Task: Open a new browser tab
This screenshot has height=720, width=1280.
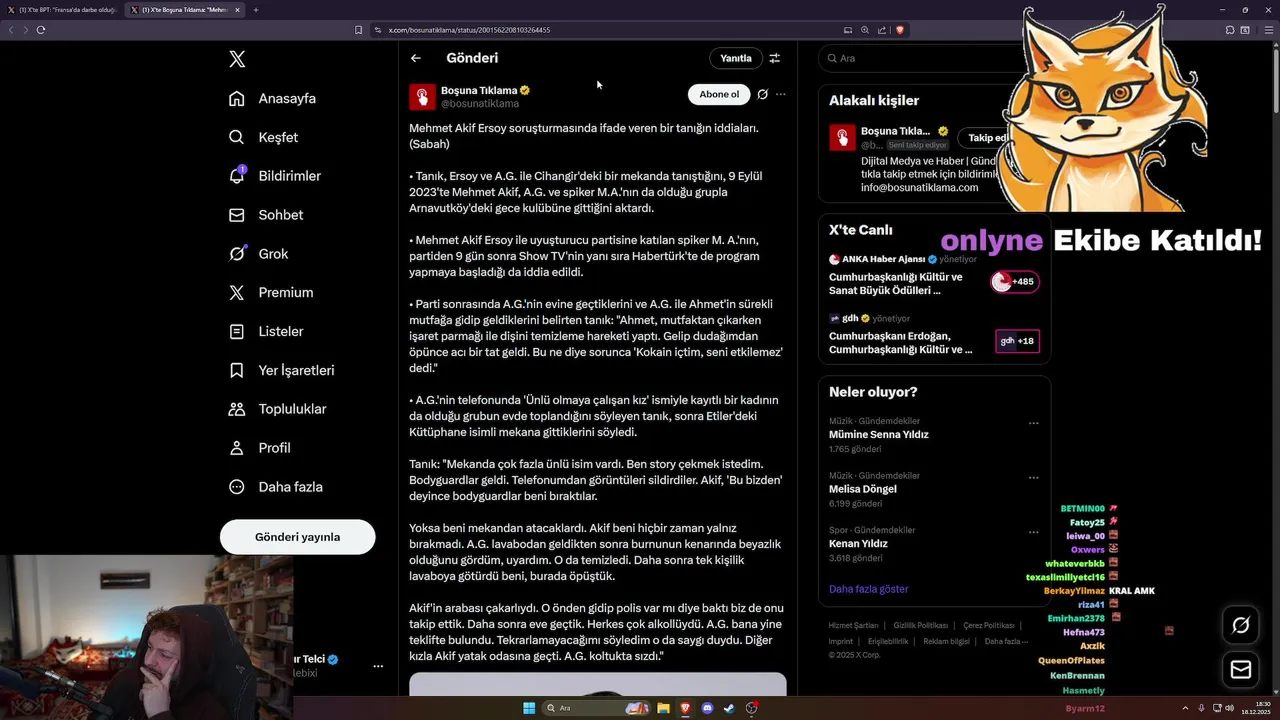Action: [x=255, y=10]
